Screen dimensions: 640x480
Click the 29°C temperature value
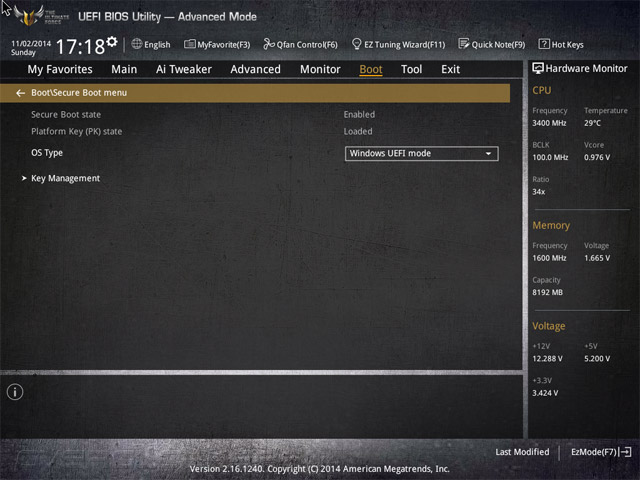tap(592, 123)
